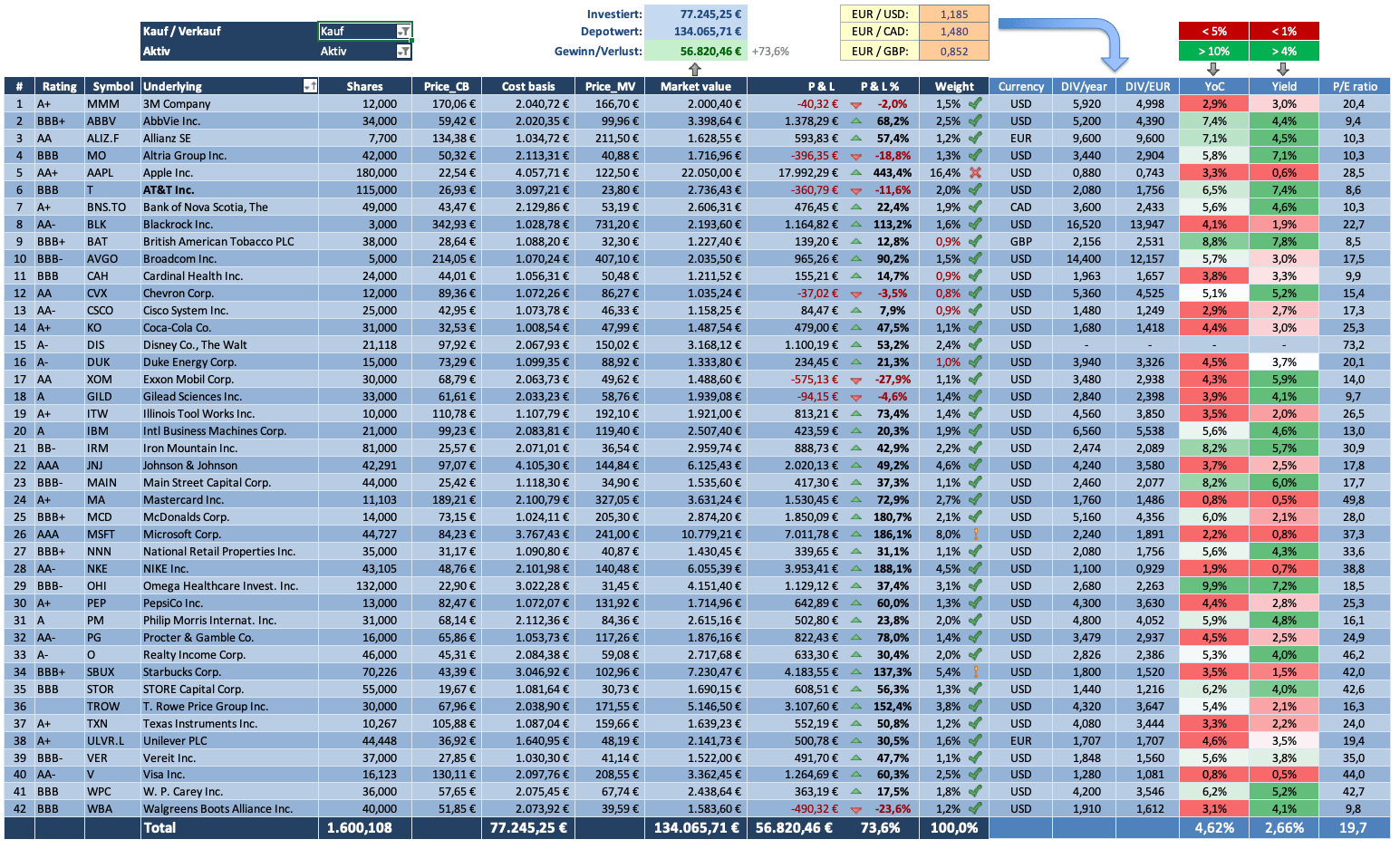The height and width of the screenshot is (849, 1400).
Task: Click the EUR / USD rate cell 1,185
Action: tap(954, 14)
